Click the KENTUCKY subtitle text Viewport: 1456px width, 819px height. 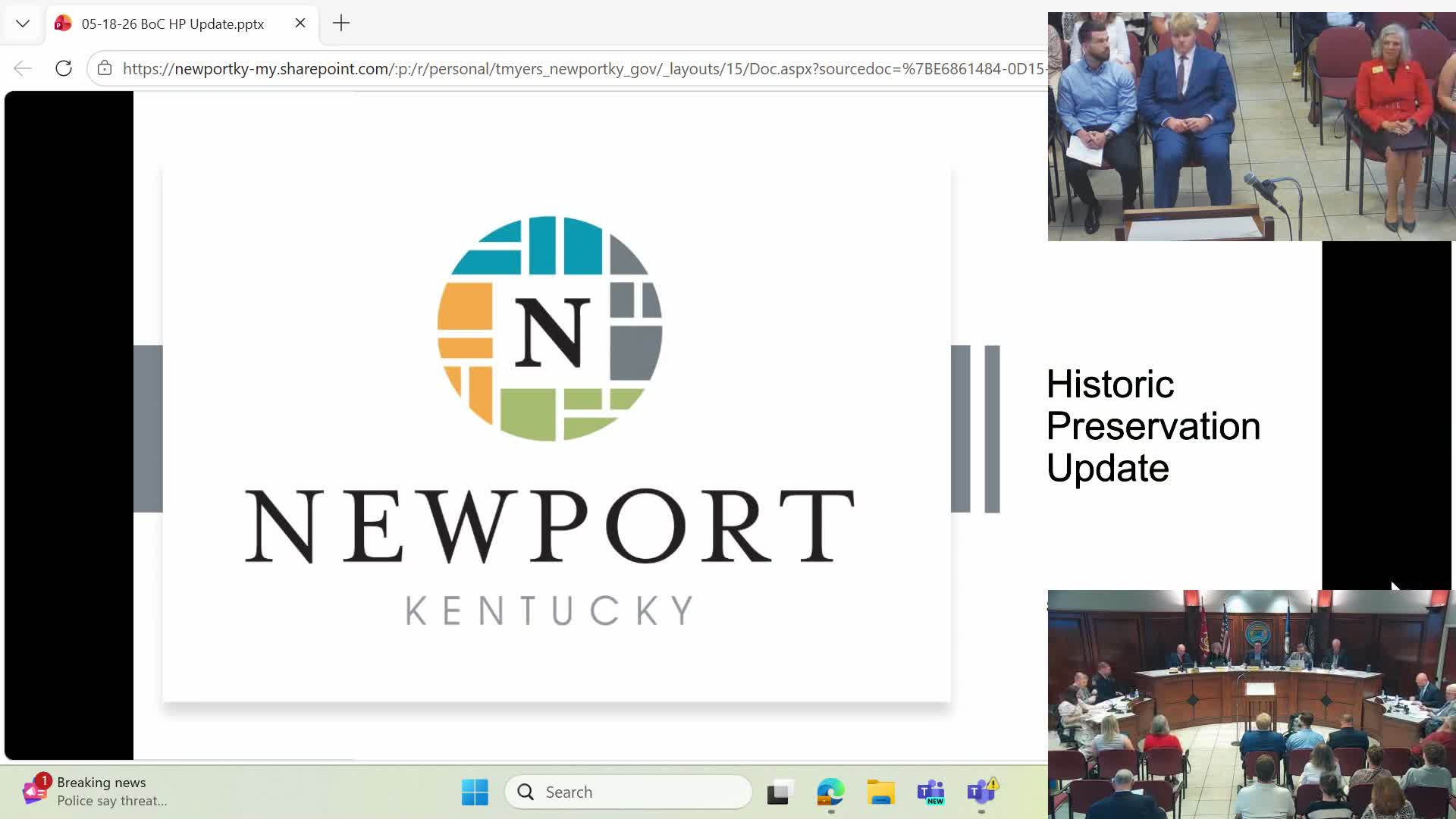point(550,610)
